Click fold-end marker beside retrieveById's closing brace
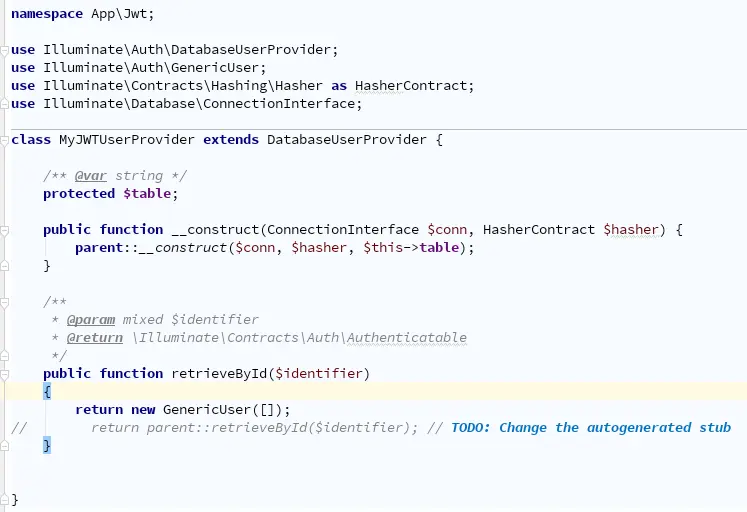Viewport: 747px width, 512px height. 5,445
